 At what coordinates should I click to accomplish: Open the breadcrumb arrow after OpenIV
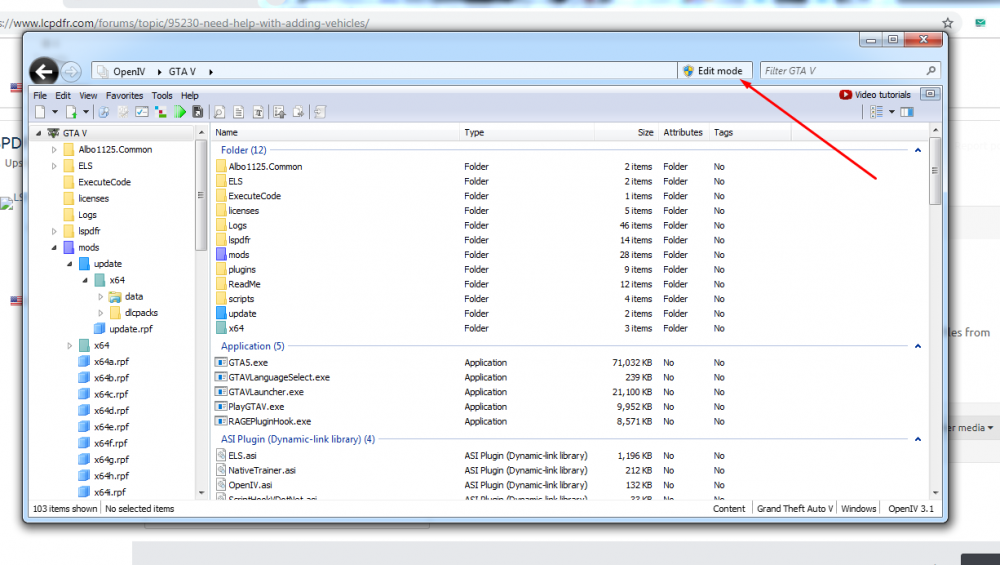pyautogui.click(x=159, y=71)
